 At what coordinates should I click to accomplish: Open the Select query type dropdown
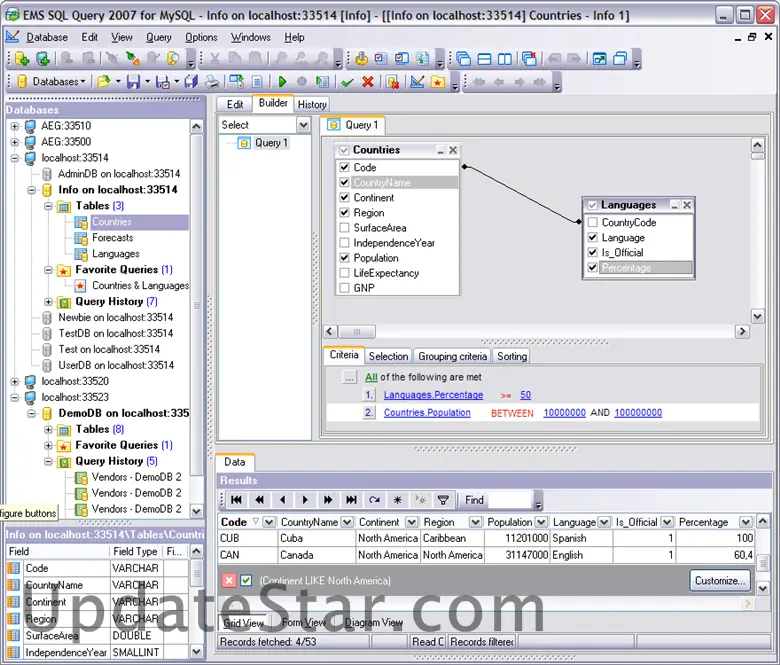point(303,125)
